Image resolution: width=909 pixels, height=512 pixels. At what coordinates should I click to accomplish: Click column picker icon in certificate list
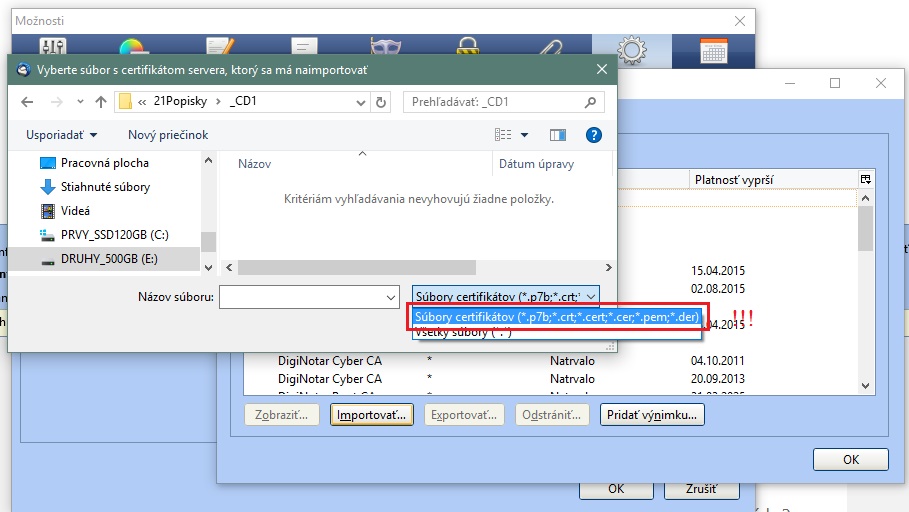866,179
